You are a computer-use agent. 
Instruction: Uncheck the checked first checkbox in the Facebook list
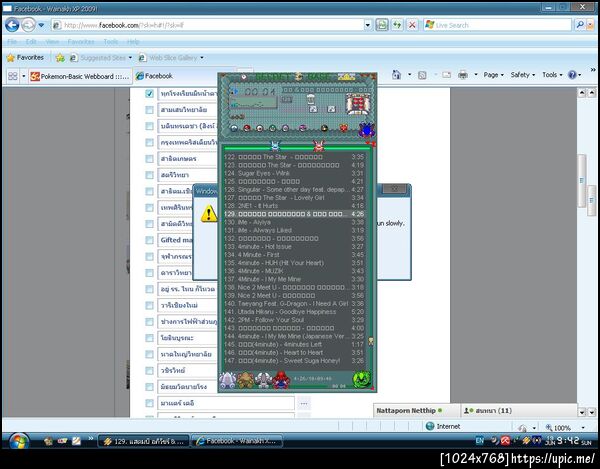pyautogui.click(x=150, y=93)
